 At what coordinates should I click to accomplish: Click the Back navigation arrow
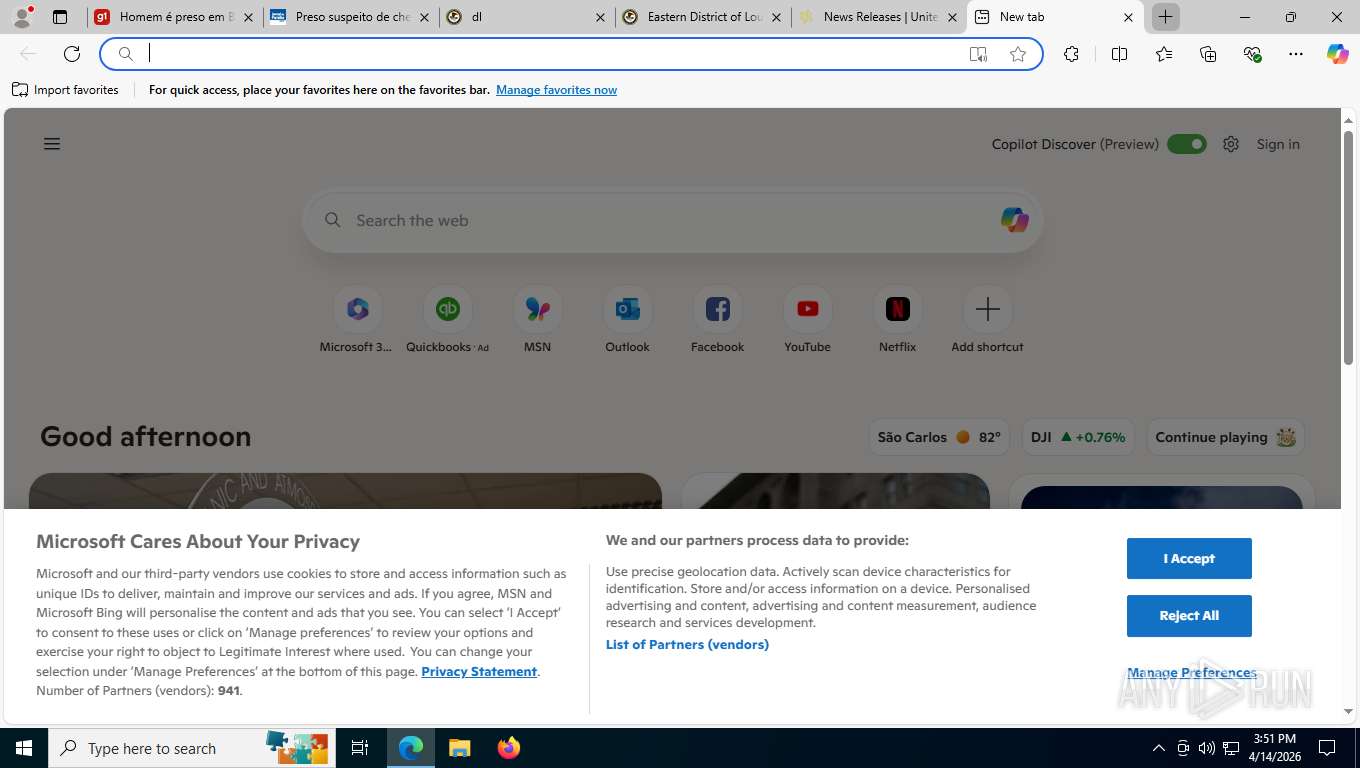coord(28,54)
